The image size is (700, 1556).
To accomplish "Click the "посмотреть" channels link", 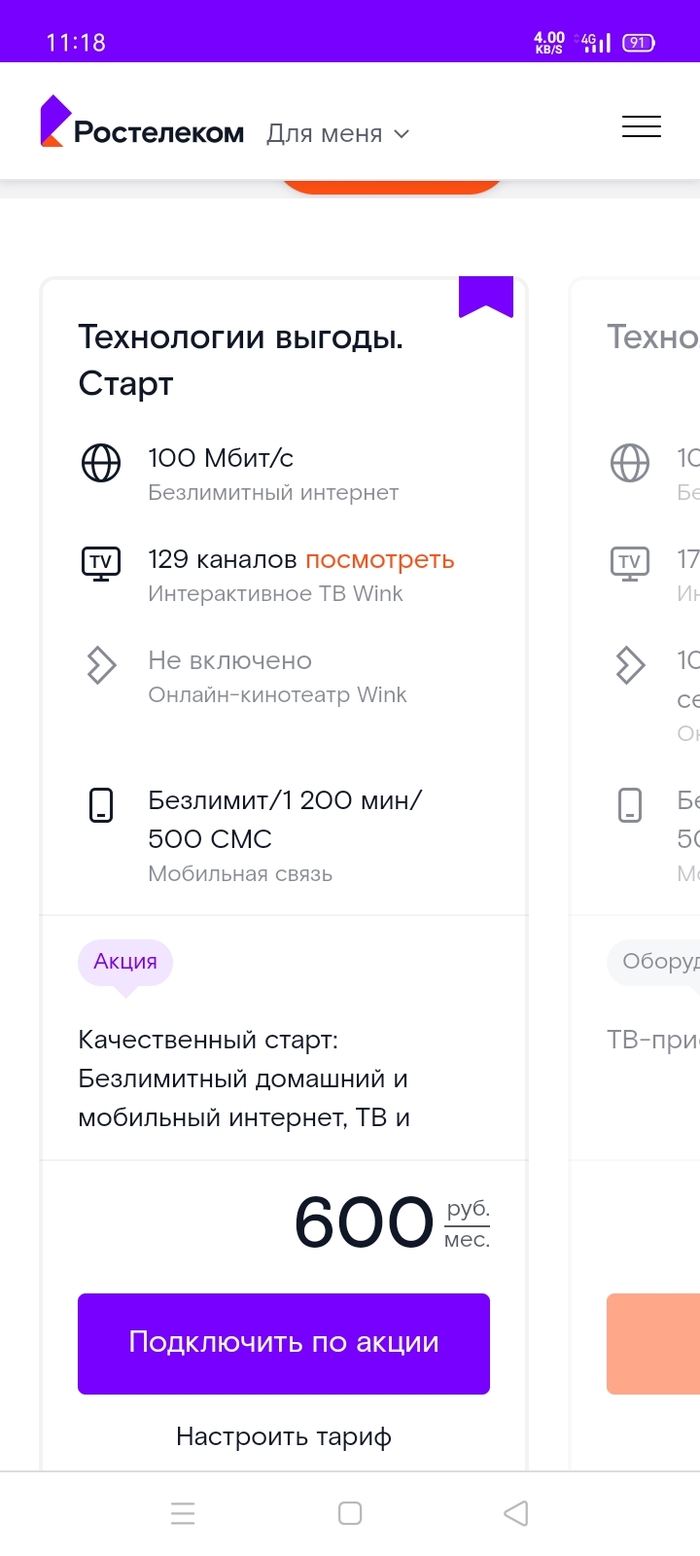I will (x=380, y=559).
